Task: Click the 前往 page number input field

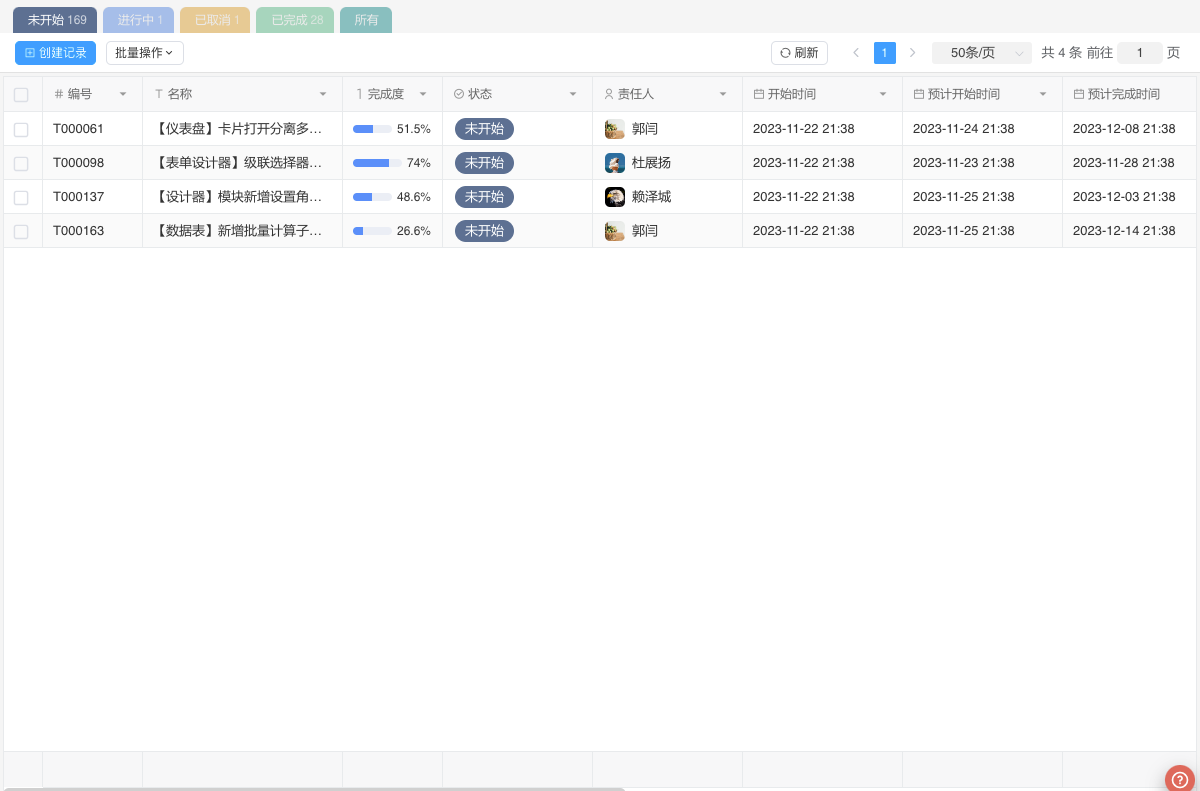Action: 1139,53
